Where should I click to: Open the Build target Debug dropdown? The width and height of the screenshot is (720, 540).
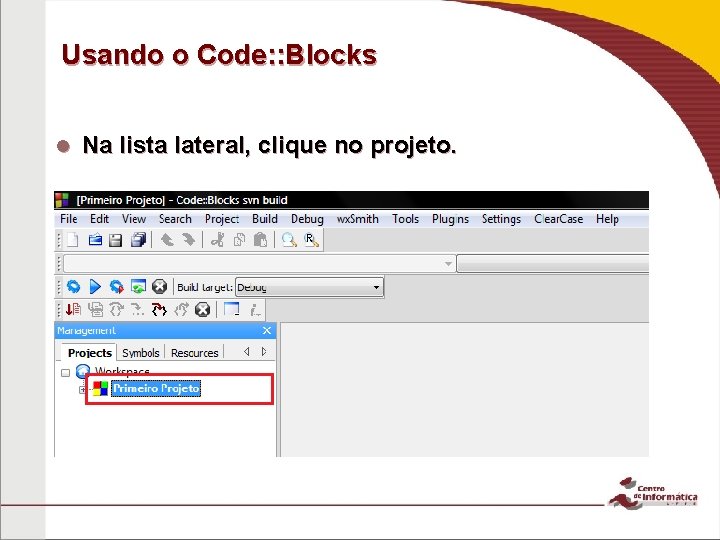pos(309,287)
